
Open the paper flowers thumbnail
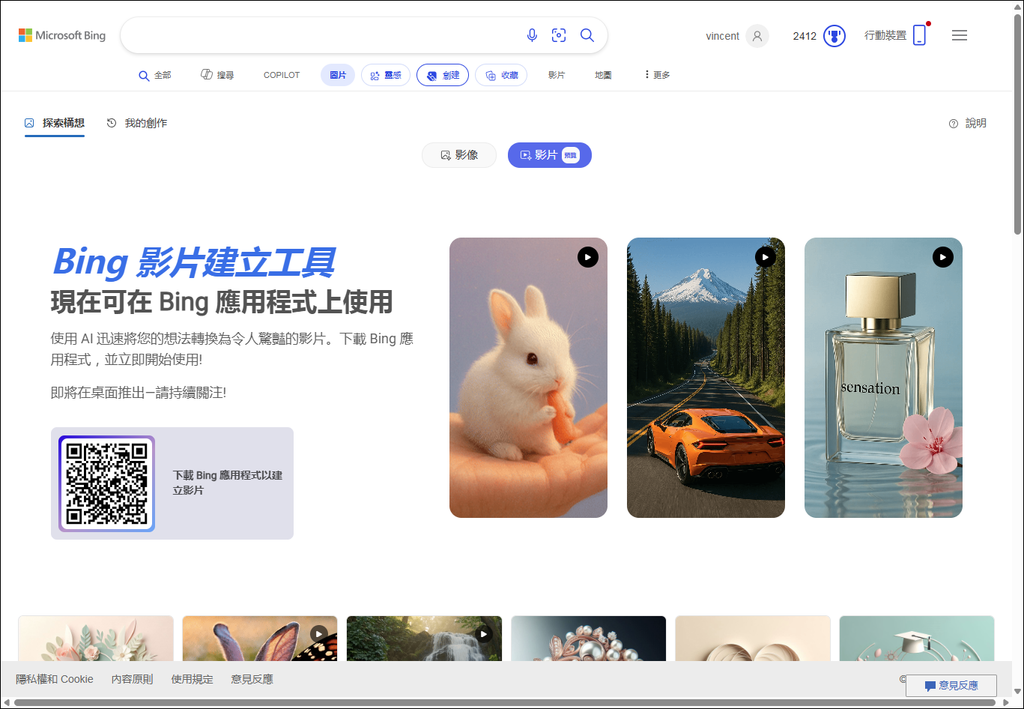[96, 638]
